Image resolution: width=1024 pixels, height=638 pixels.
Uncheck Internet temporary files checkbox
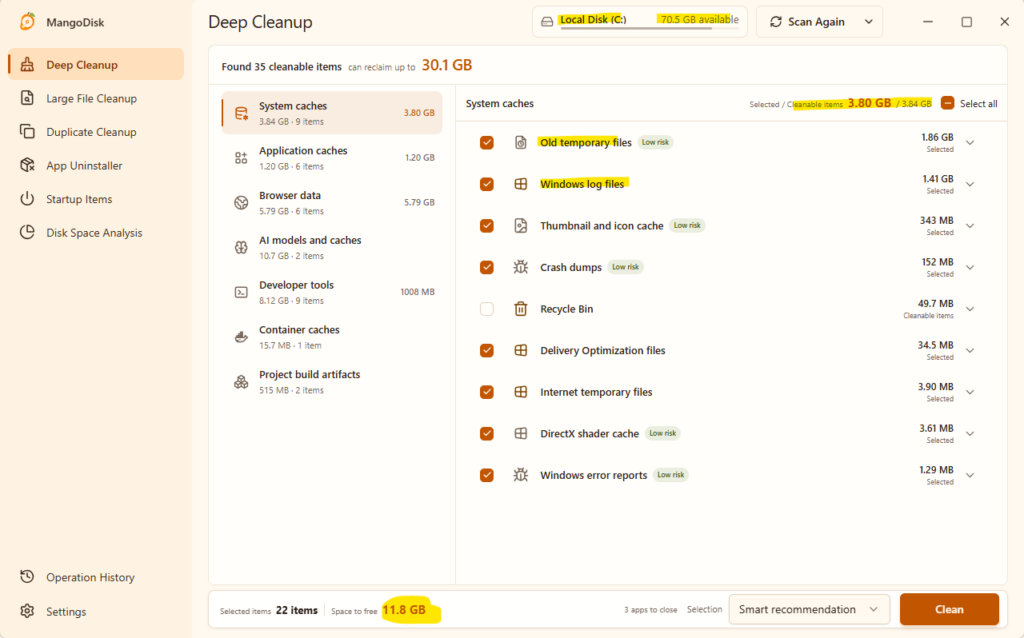pos(487,392)
